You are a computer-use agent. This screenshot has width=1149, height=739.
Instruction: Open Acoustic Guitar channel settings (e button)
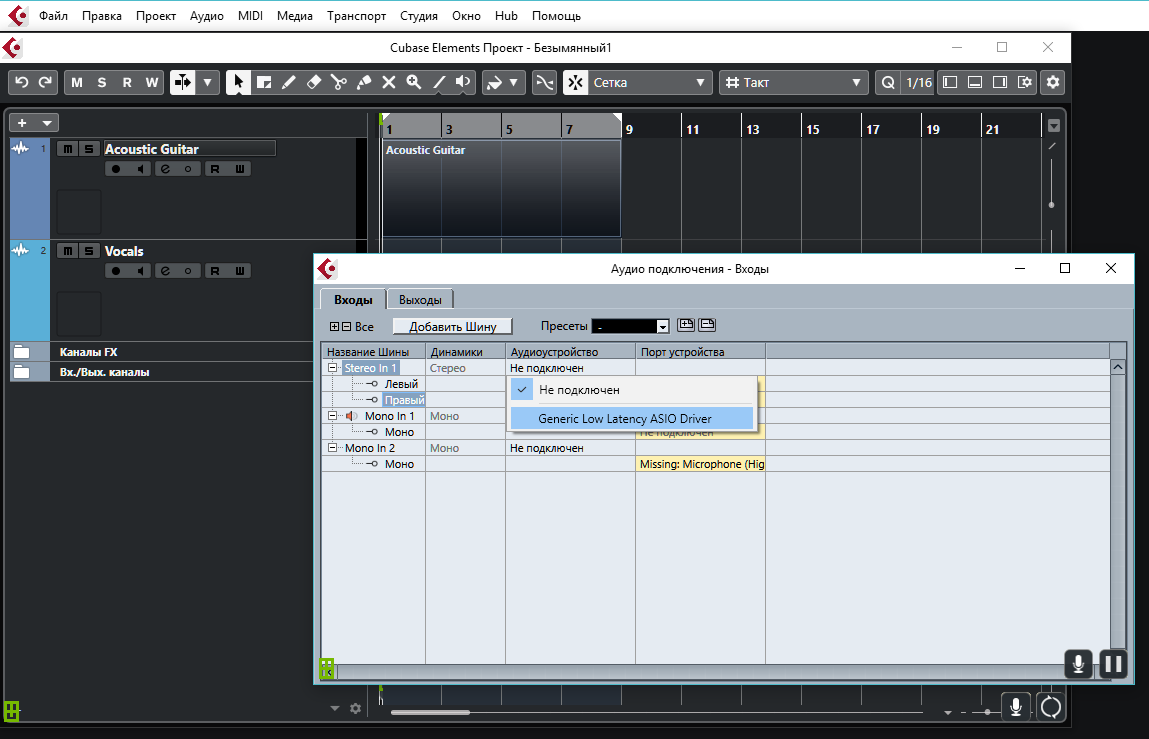pos(166,169)
